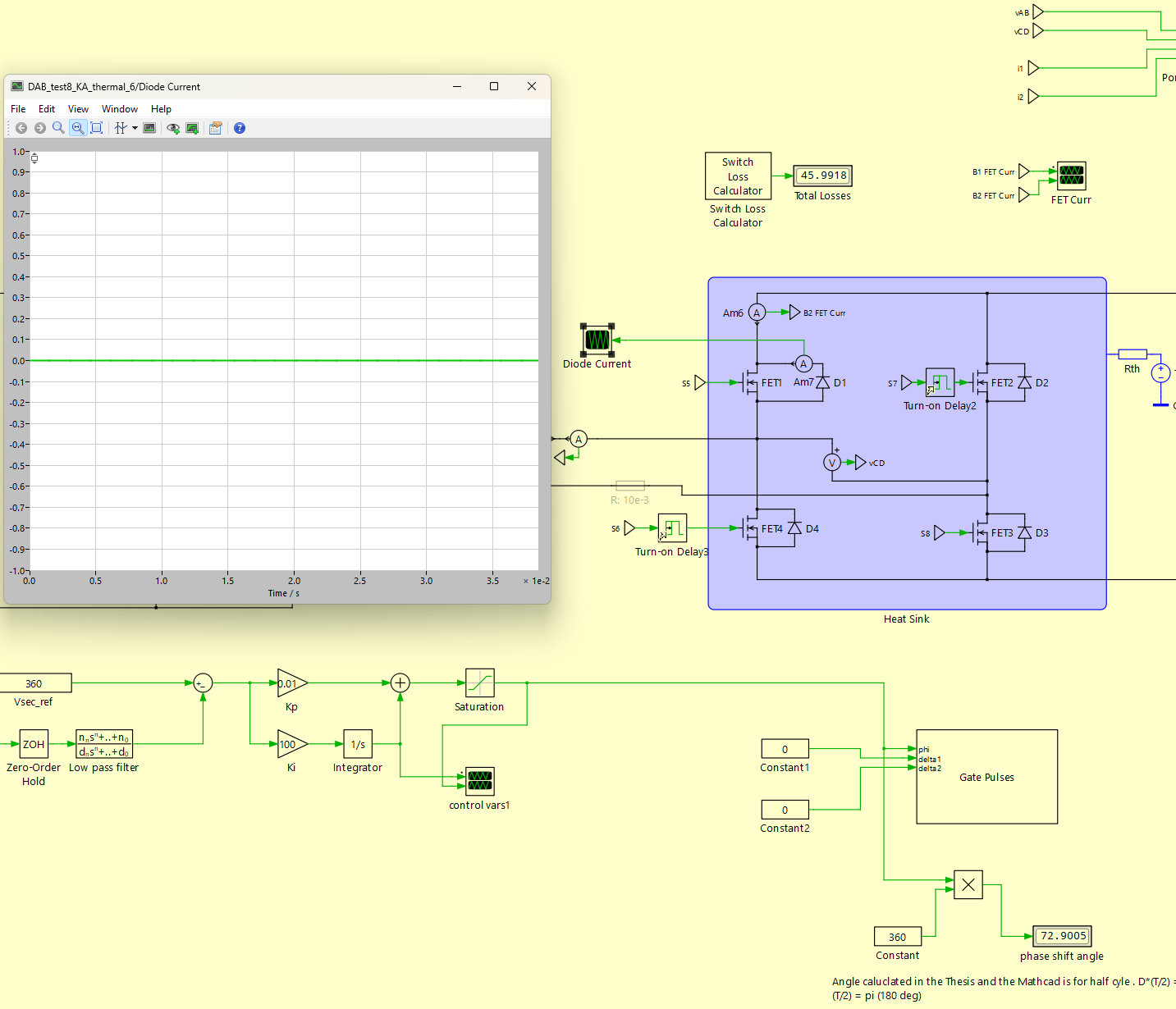Screen dimensions: 1176x1009
Task: Open the View menu in scope window
Action: (78, 109)
